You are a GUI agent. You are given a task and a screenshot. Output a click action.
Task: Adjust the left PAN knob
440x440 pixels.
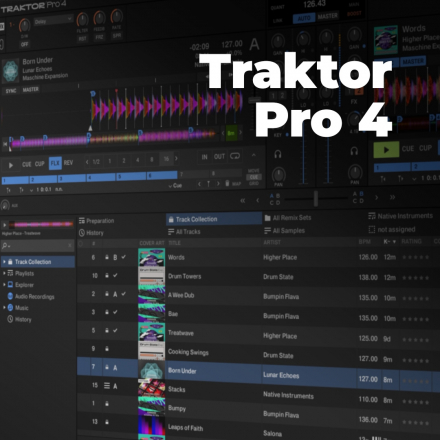pyautogui.click(x=279, y=175)
